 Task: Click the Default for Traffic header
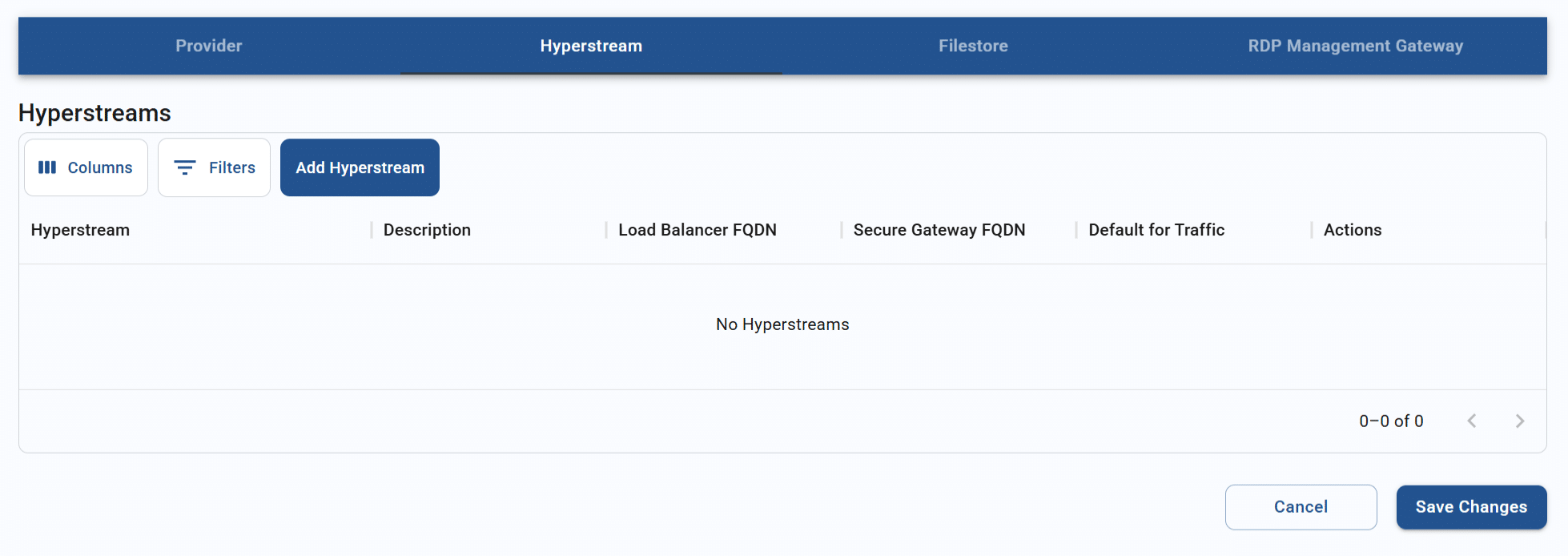[x=1156, y=230]
